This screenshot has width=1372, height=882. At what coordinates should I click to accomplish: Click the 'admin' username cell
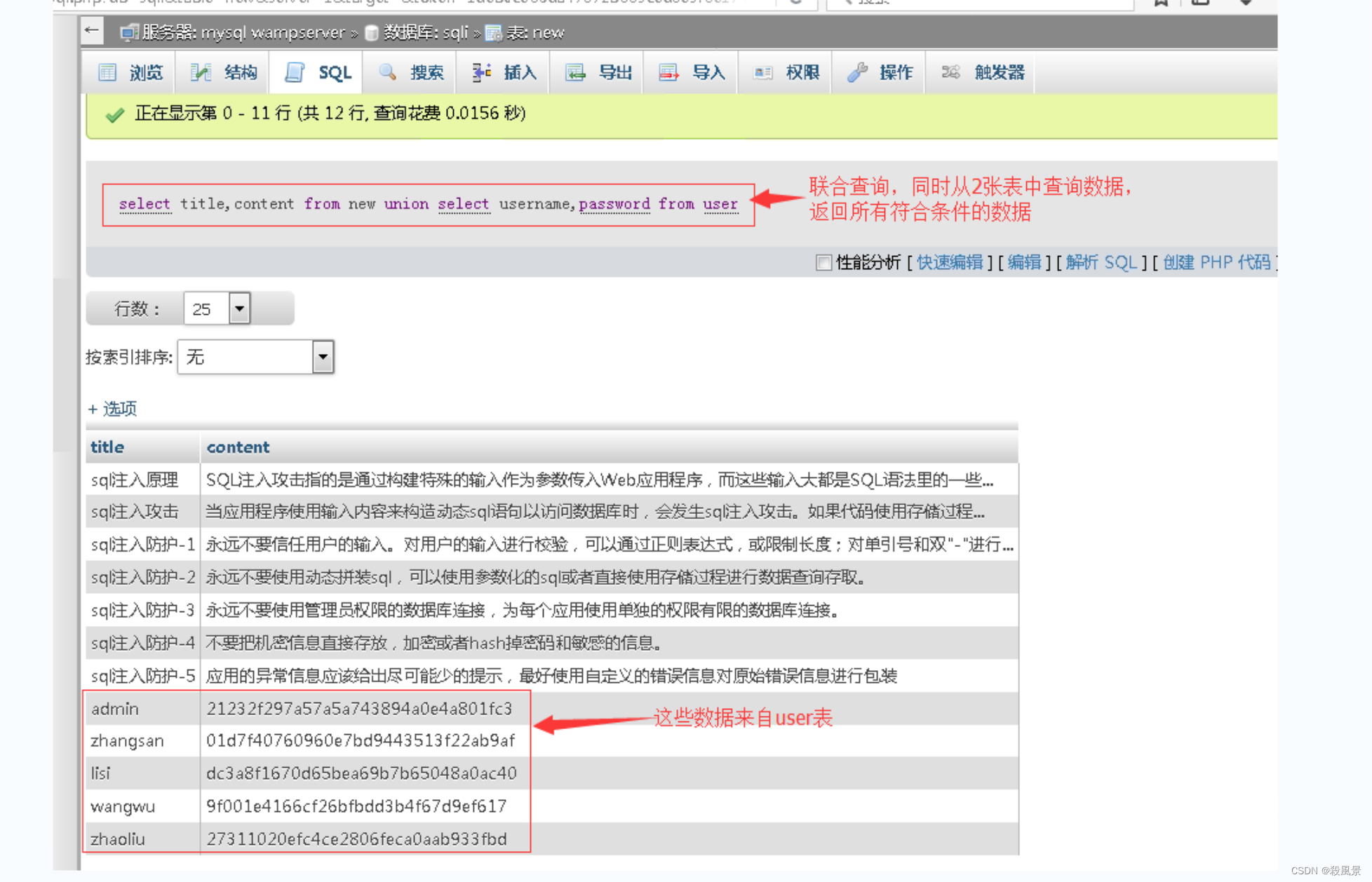pos(143,709)
